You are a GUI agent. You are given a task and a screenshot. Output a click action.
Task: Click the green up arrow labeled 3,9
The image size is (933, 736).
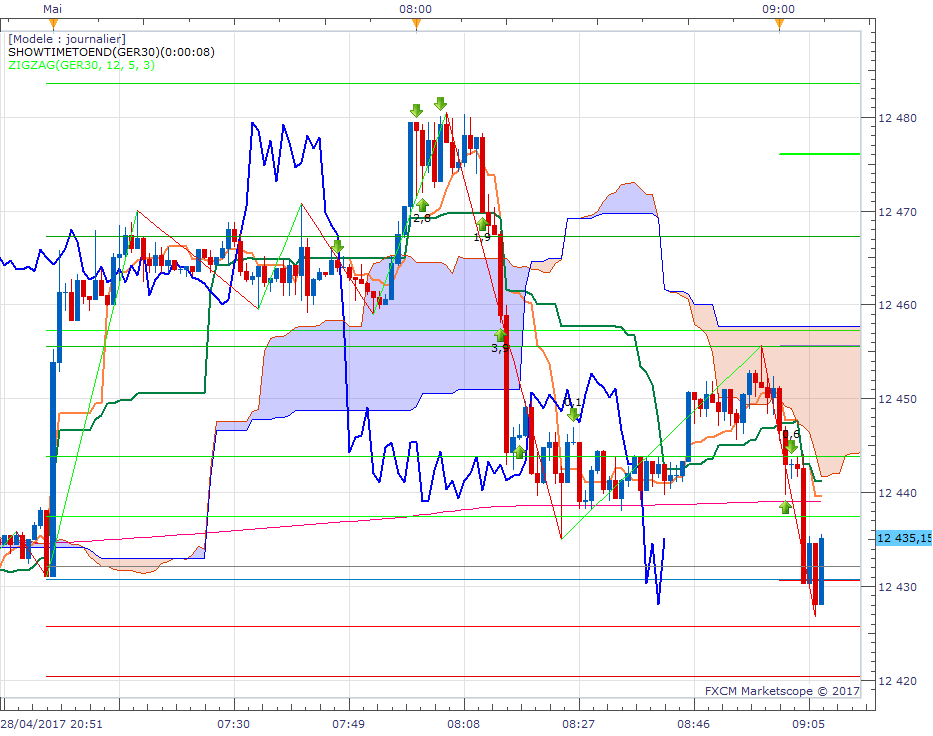pyautogui.click(x=500, y=334)
